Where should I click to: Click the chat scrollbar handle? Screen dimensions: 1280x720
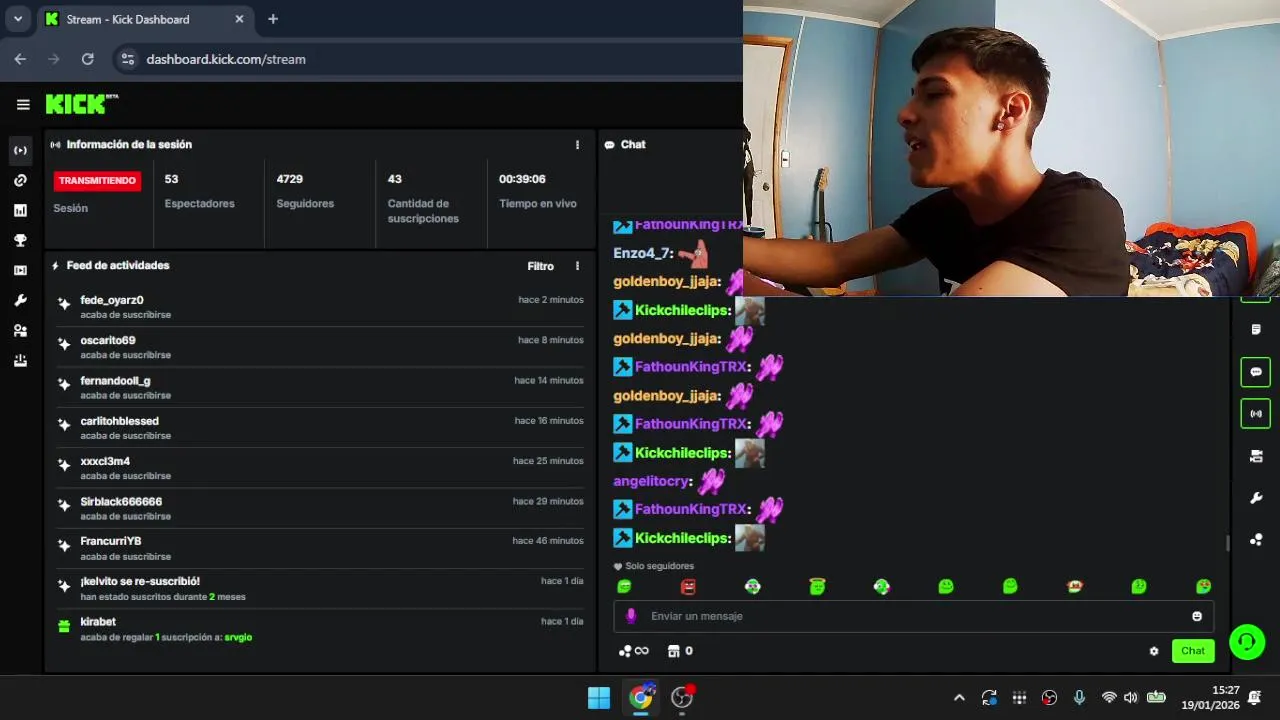[x=1228, y=543]
